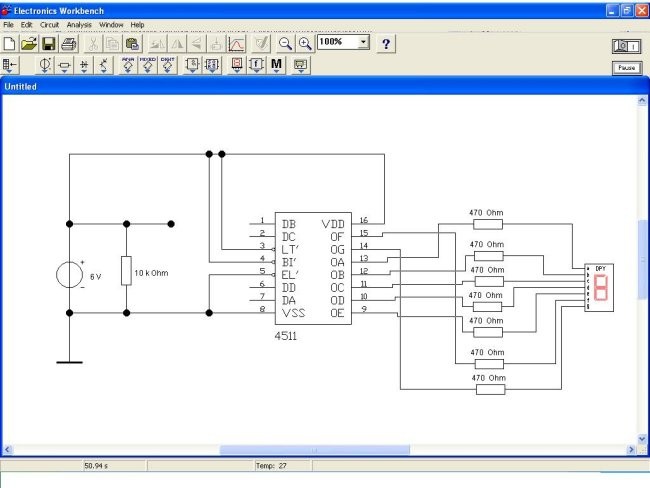Open the Instruments parts bin

pos(301,65)
